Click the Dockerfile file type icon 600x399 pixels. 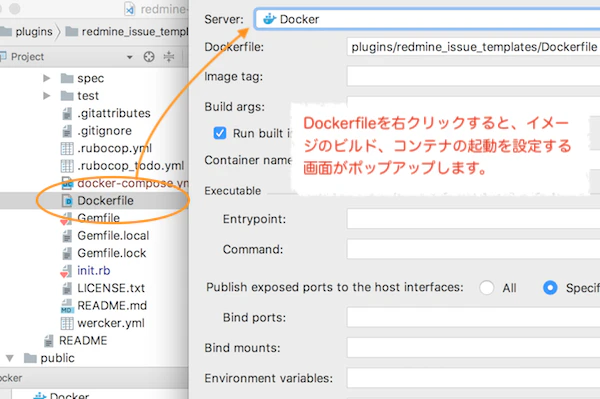tap(67, 200)
